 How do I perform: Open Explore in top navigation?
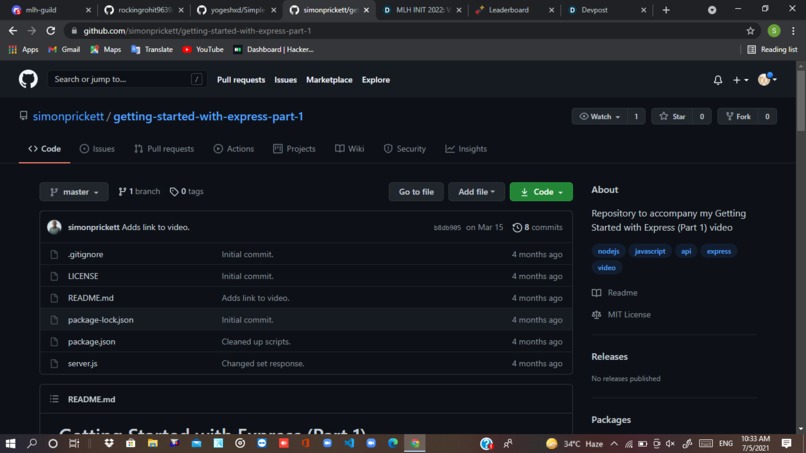tap(375, 80)
